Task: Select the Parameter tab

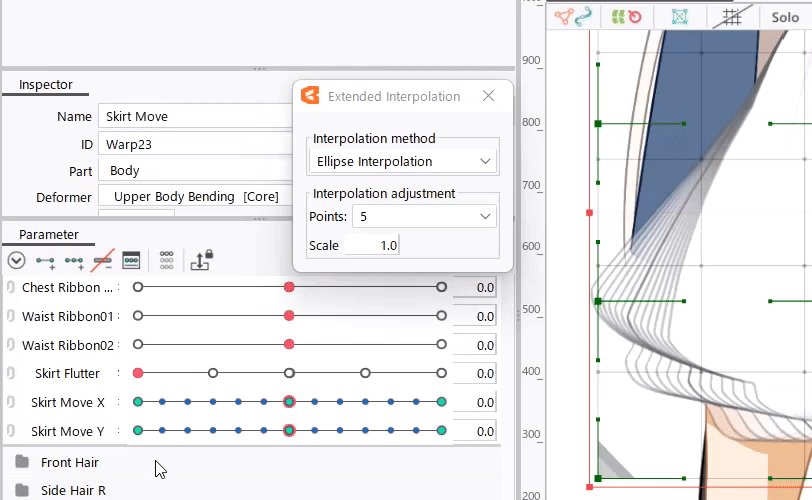Action: [49, 234]
